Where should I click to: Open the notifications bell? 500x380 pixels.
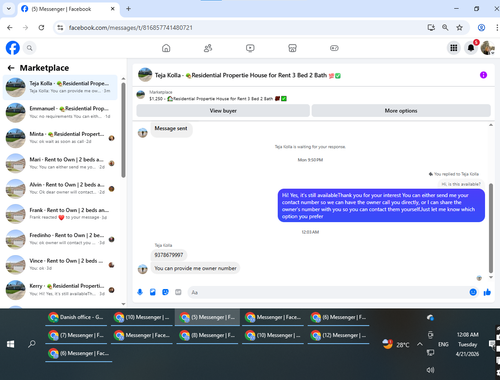click(471, 48)
